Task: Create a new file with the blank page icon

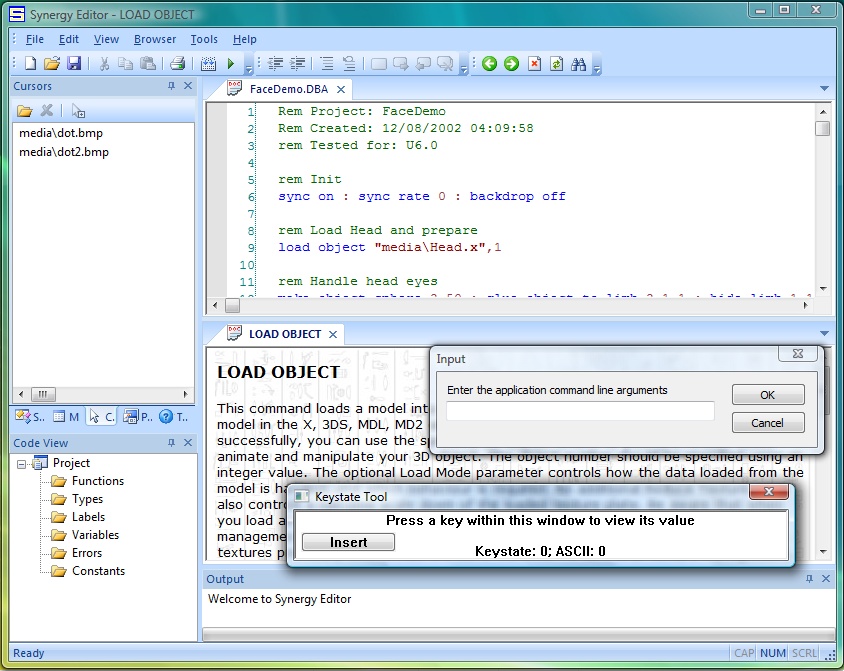Action: pyautogui.click(x=31, y=63)
